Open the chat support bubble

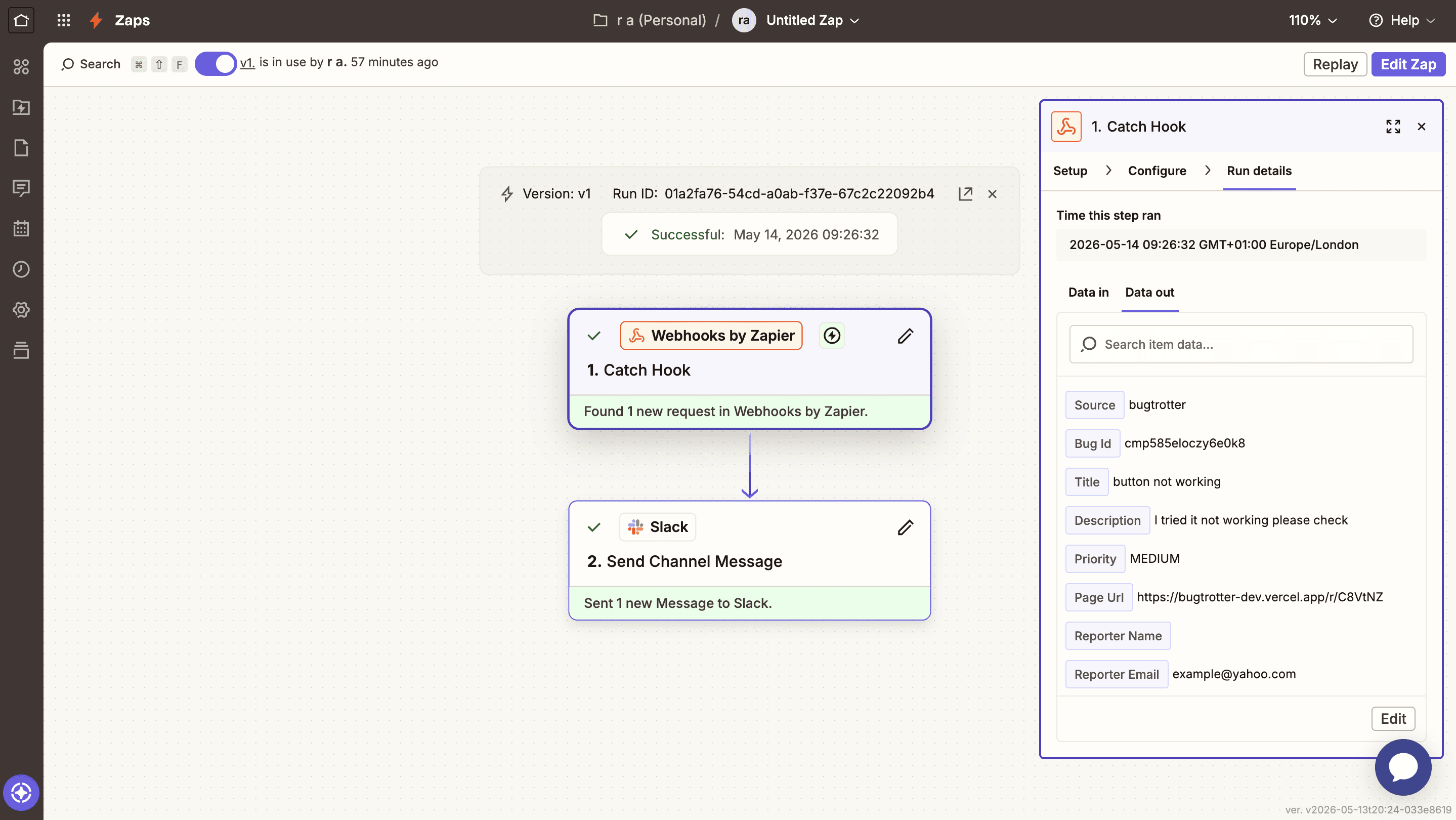tap(1403, 767)
